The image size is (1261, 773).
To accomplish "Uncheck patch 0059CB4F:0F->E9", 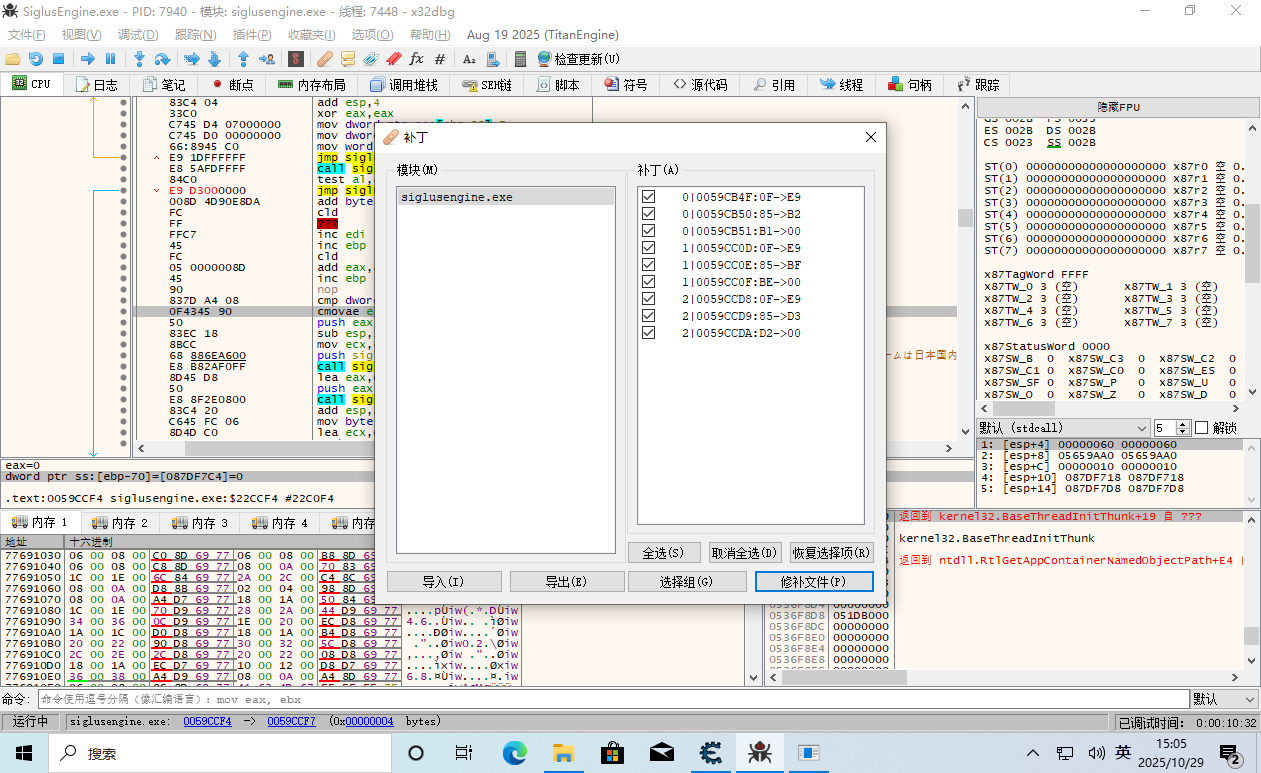I will coord(648,197).
